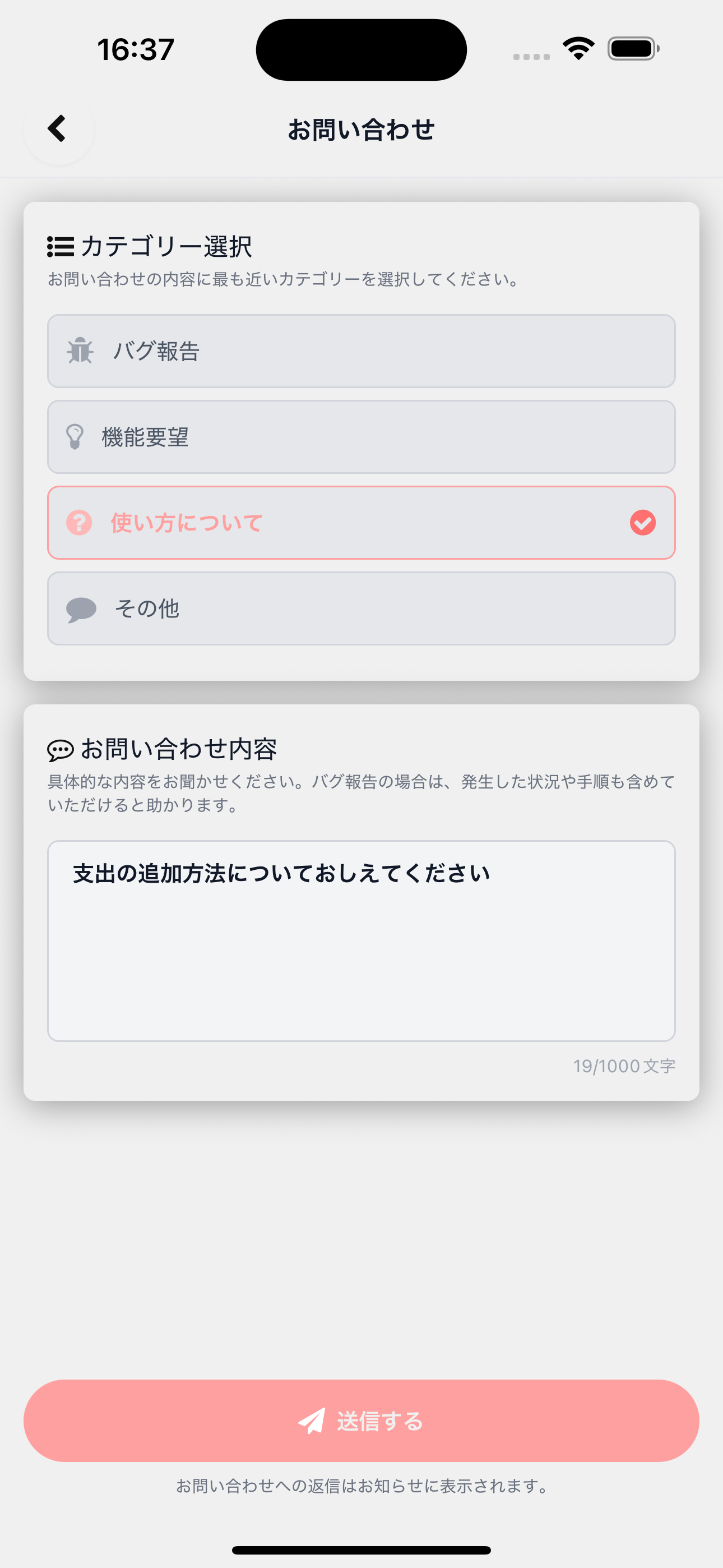Click the checkmark on 使い方について selection

point(642,522)
